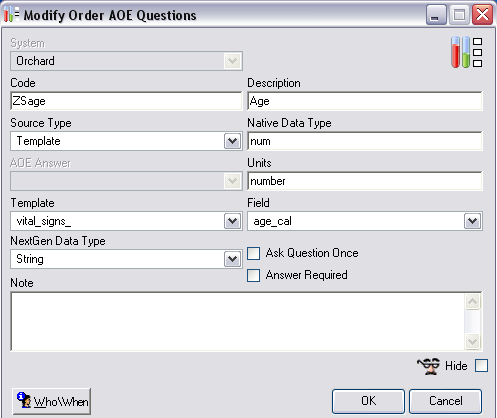Click the title bar test tube icon
497x418 pixels.
coord(12,15)
